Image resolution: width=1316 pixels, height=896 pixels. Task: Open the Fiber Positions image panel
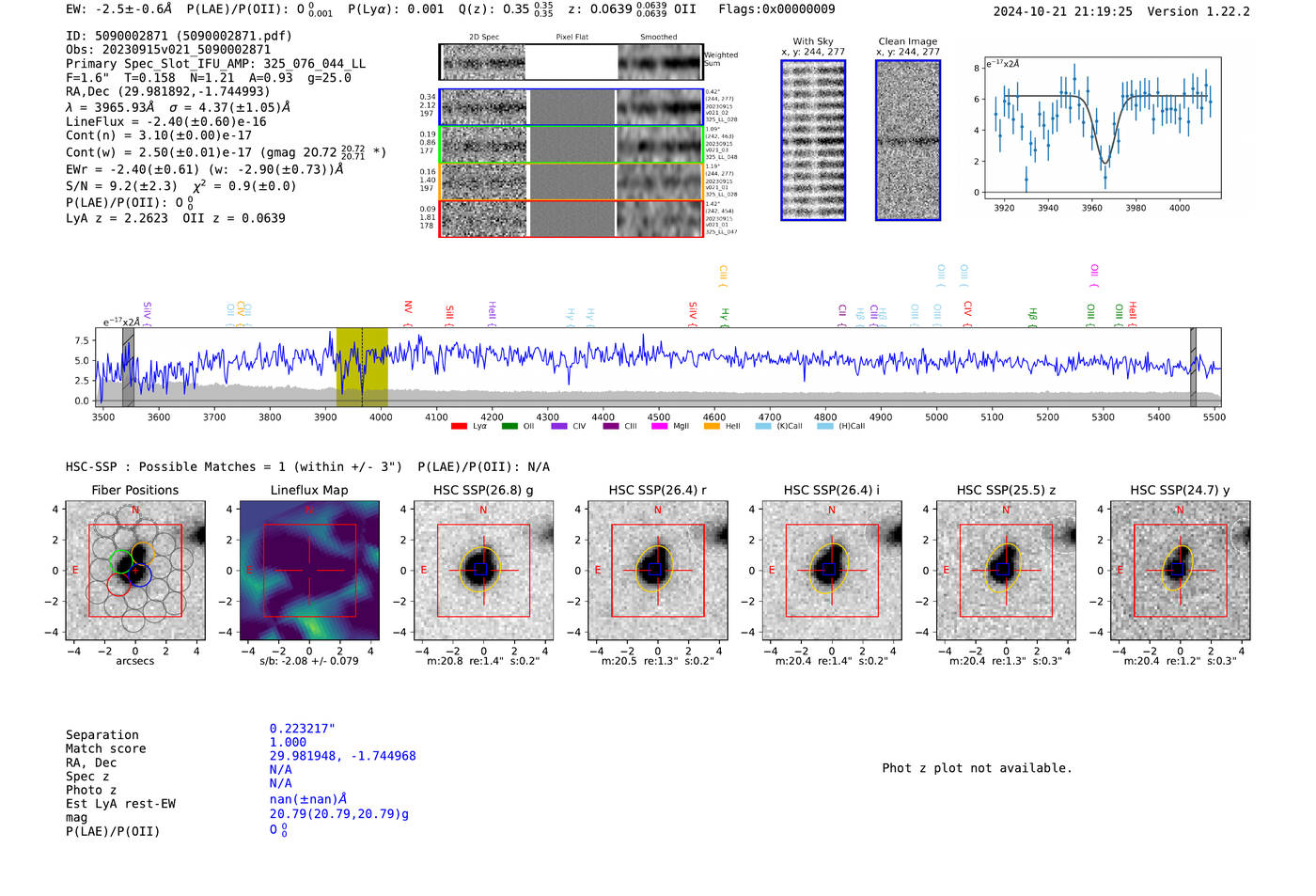135,571
